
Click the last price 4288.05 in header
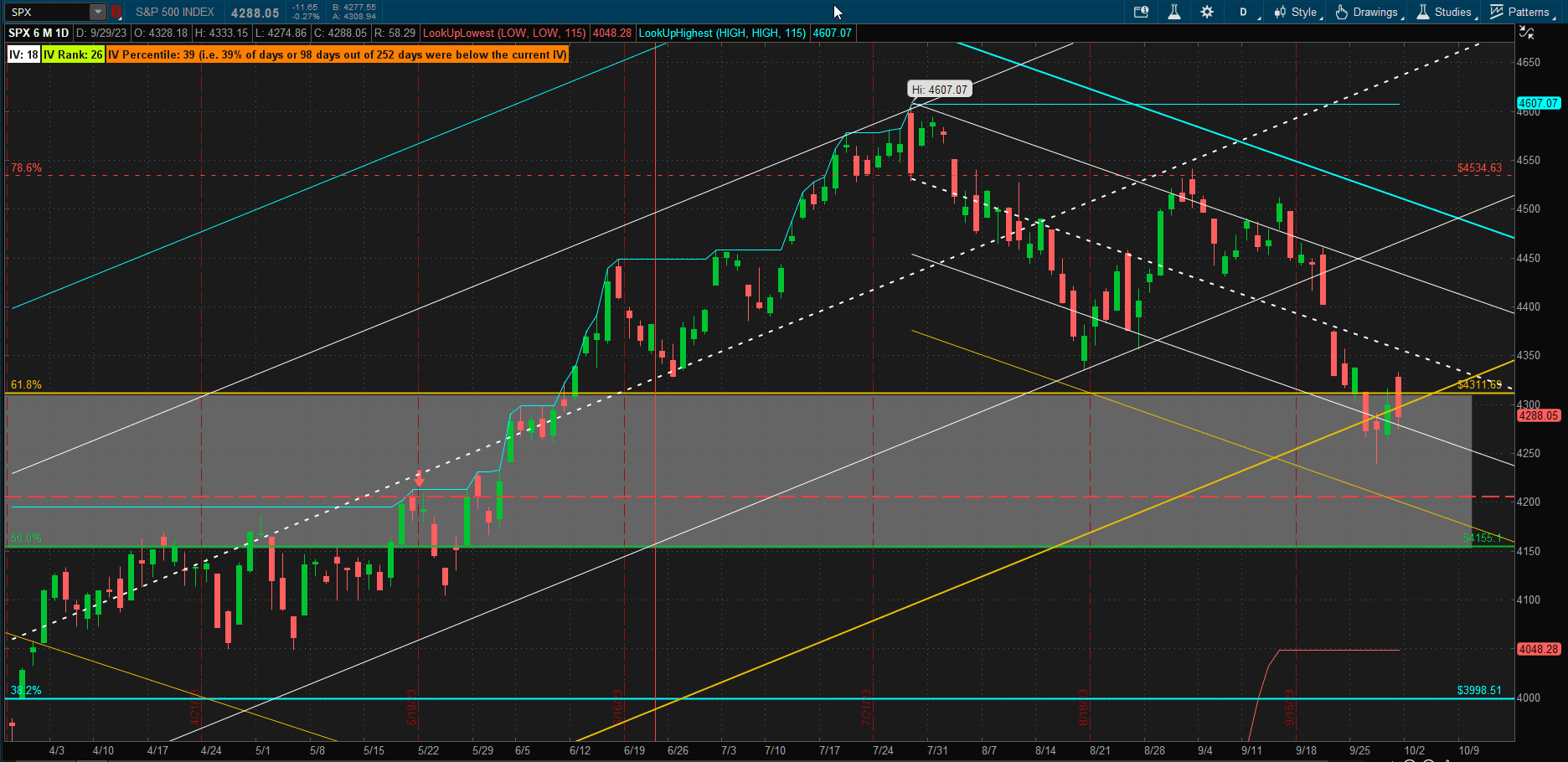click(255, 13)
